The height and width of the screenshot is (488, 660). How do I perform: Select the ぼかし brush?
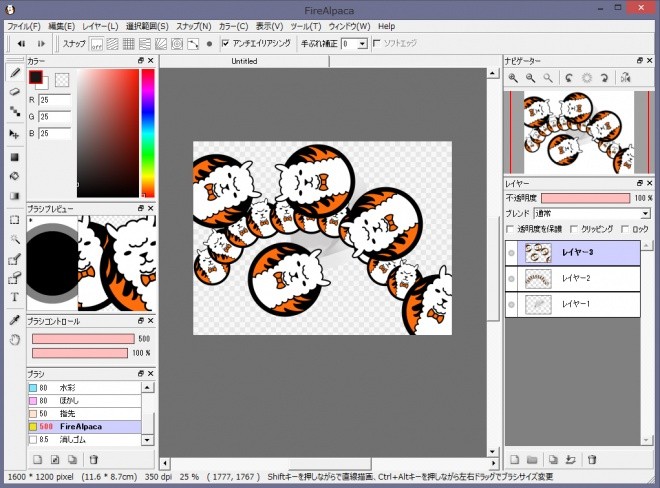(84, 401)
